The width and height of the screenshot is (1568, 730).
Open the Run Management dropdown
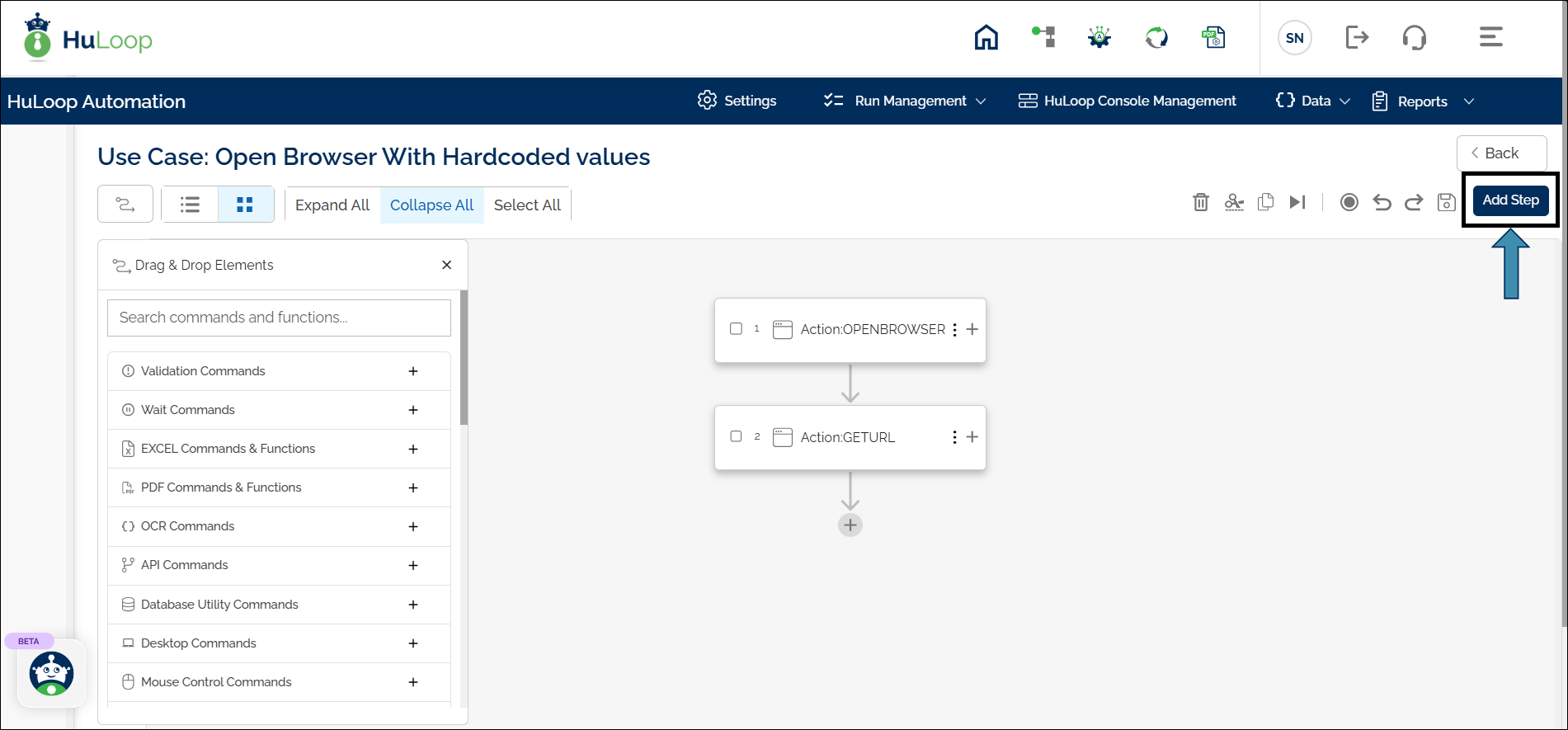click(x=905, y=101)
